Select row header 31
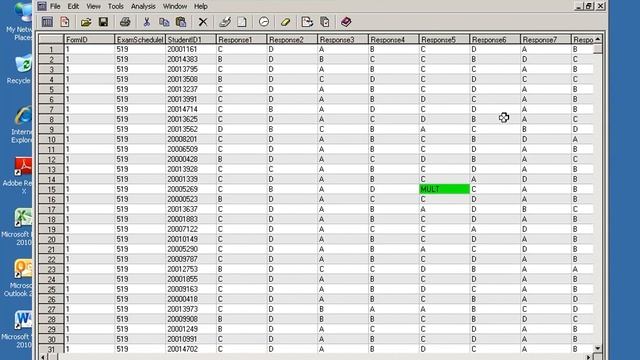The height and width of the screenshot is (360, 640). click(x=51, y=349)
